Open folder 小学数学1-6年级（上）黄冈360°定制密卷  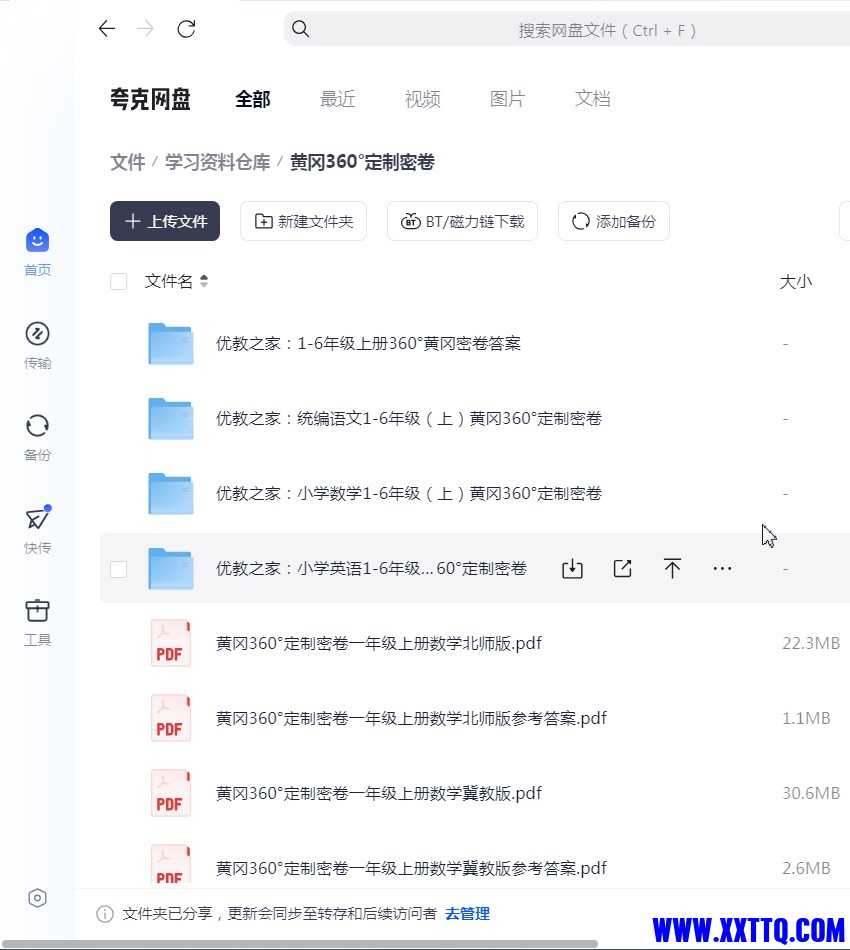point(409,494)
